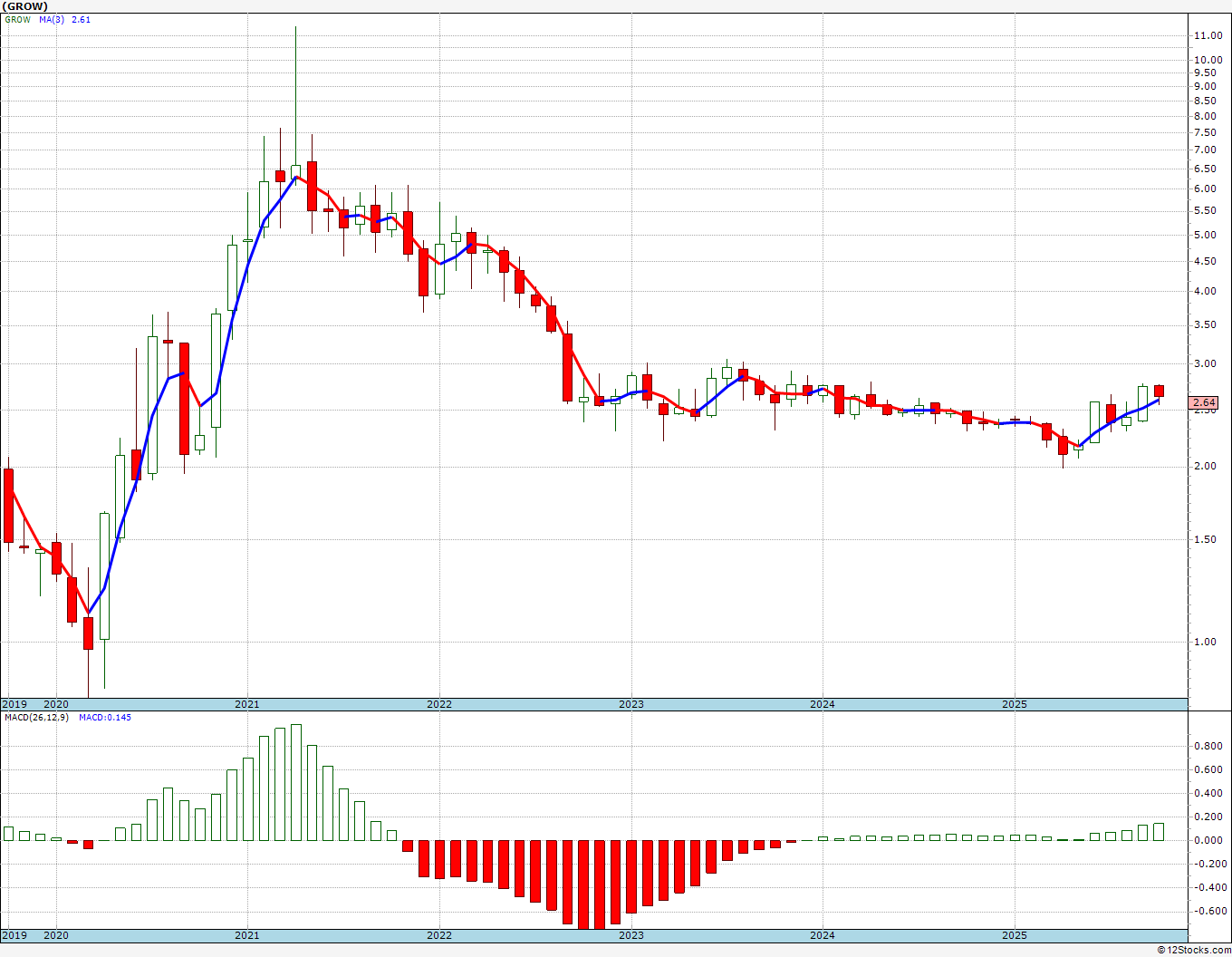Click the MACD(26,12,9) indicator label
1232x957 pixels.
coord(37,718)
